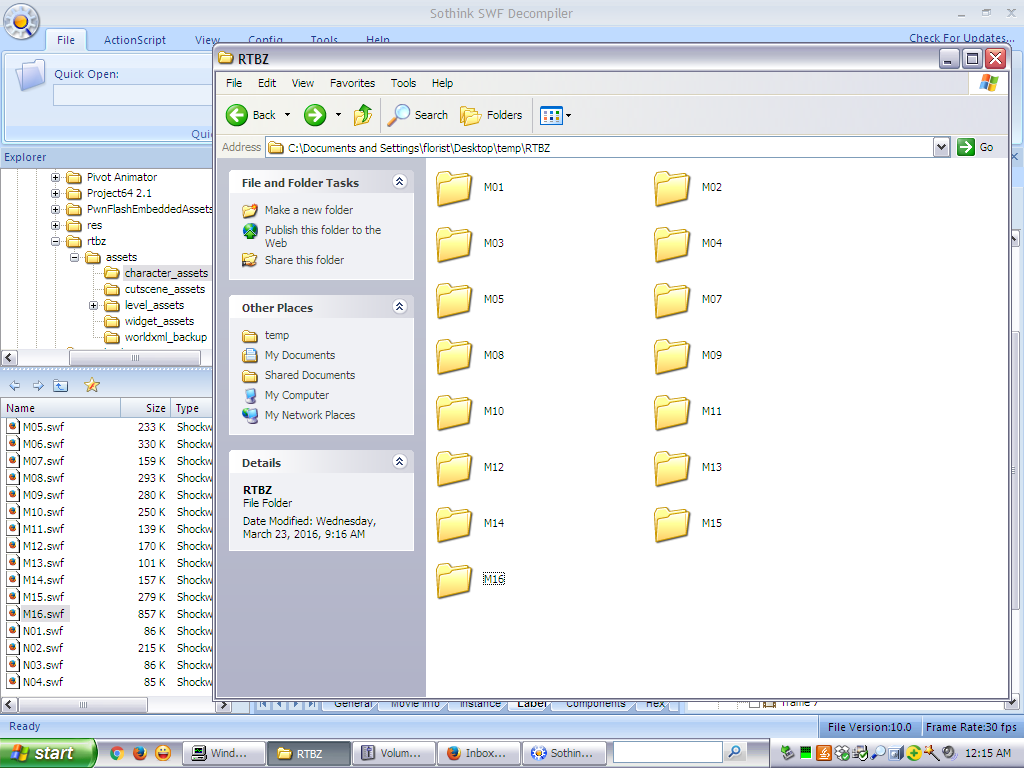This screenshot has width=1024, height=768.
Task: Open temp in Other Places
Action: (x=276, y=335)
